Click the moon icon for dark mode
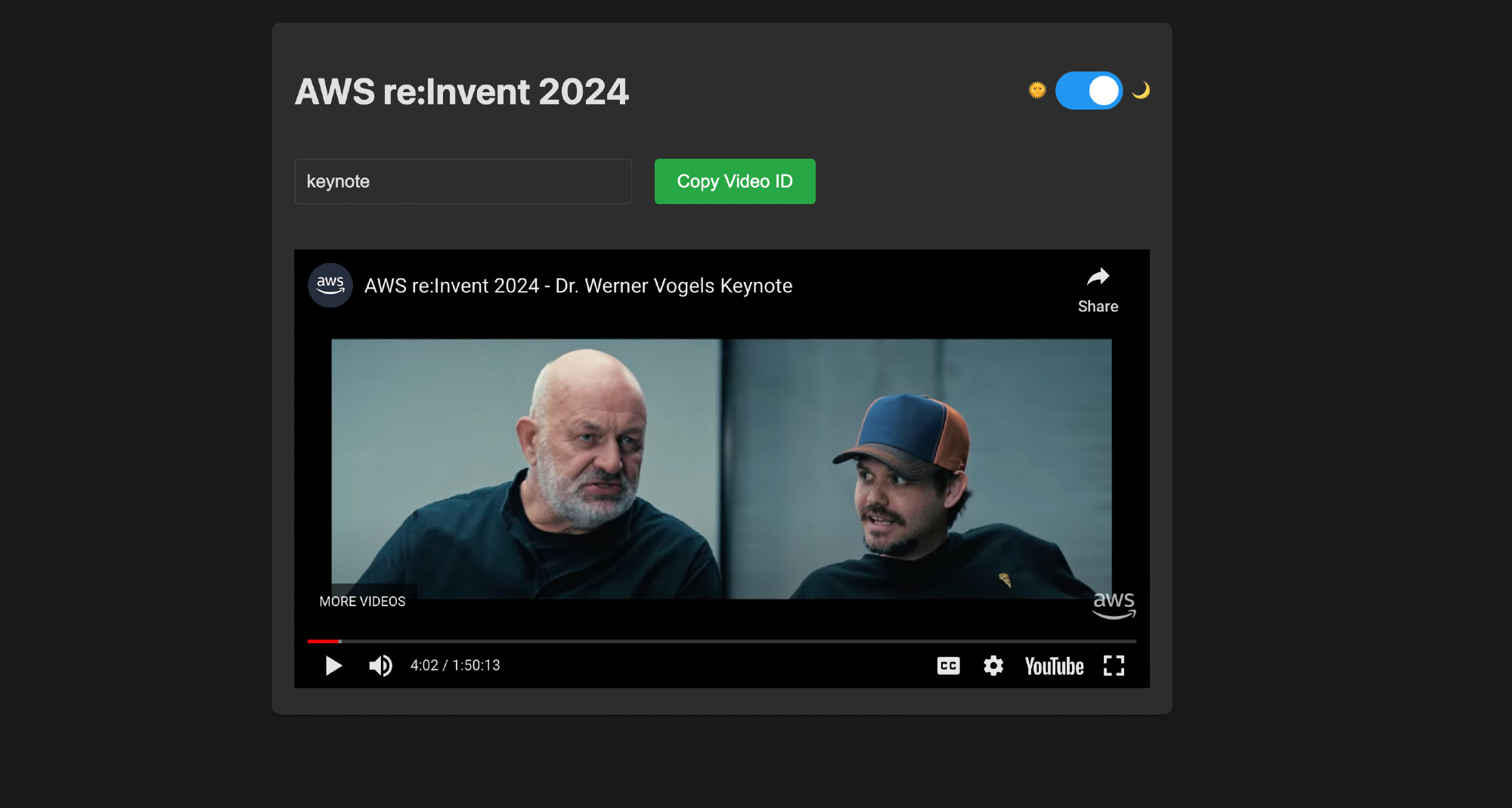Viewport: 1512px width, 808px height. click(x=1141, y=91)
